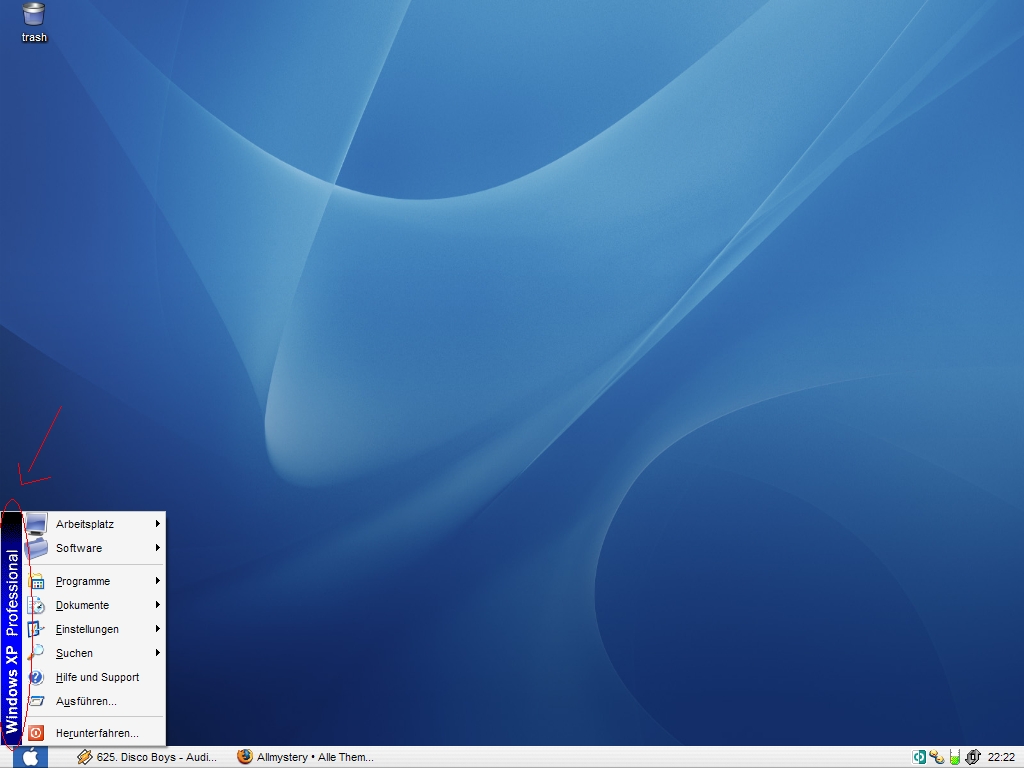Expand the Software submenu arrow
Image resolution: width=1024 pixels, height=768 pixels.
pyautogui.click(x=158, y=548)
